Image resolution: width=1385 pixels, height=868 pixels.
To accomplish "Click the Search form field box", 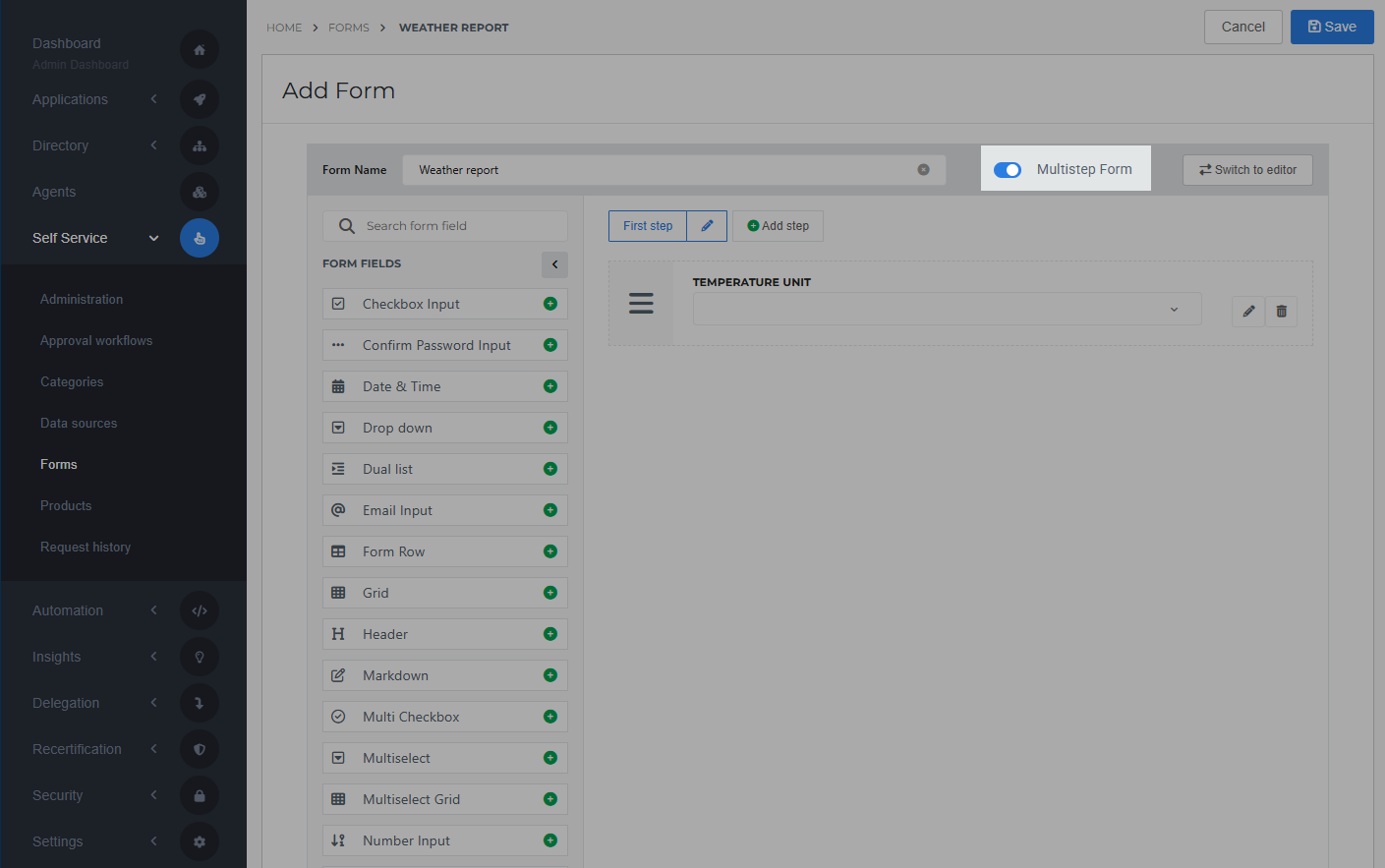I will click(x=444, y=225).
